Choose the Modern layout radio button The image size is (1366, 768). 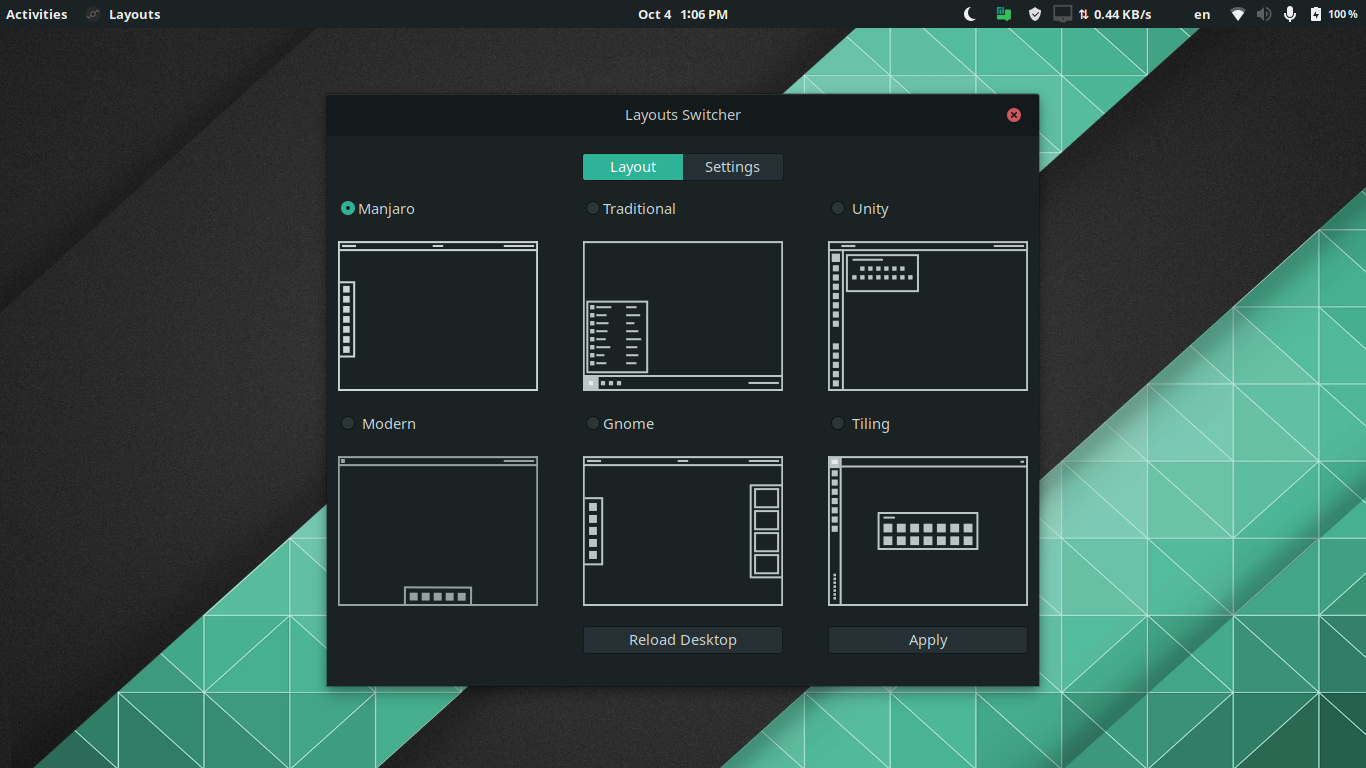tap(348, 423)
